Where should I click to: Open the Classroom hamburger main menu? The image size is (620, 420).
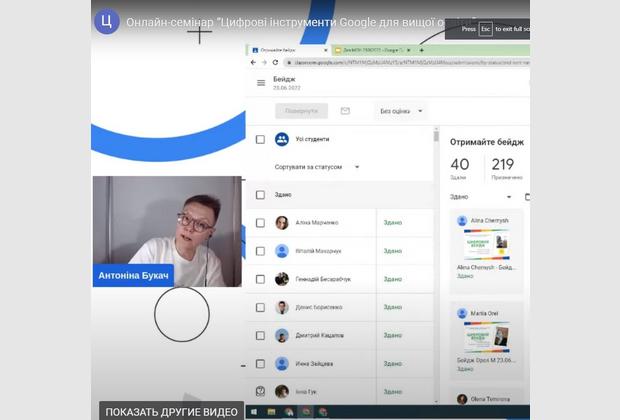click(x=261, y=83)
